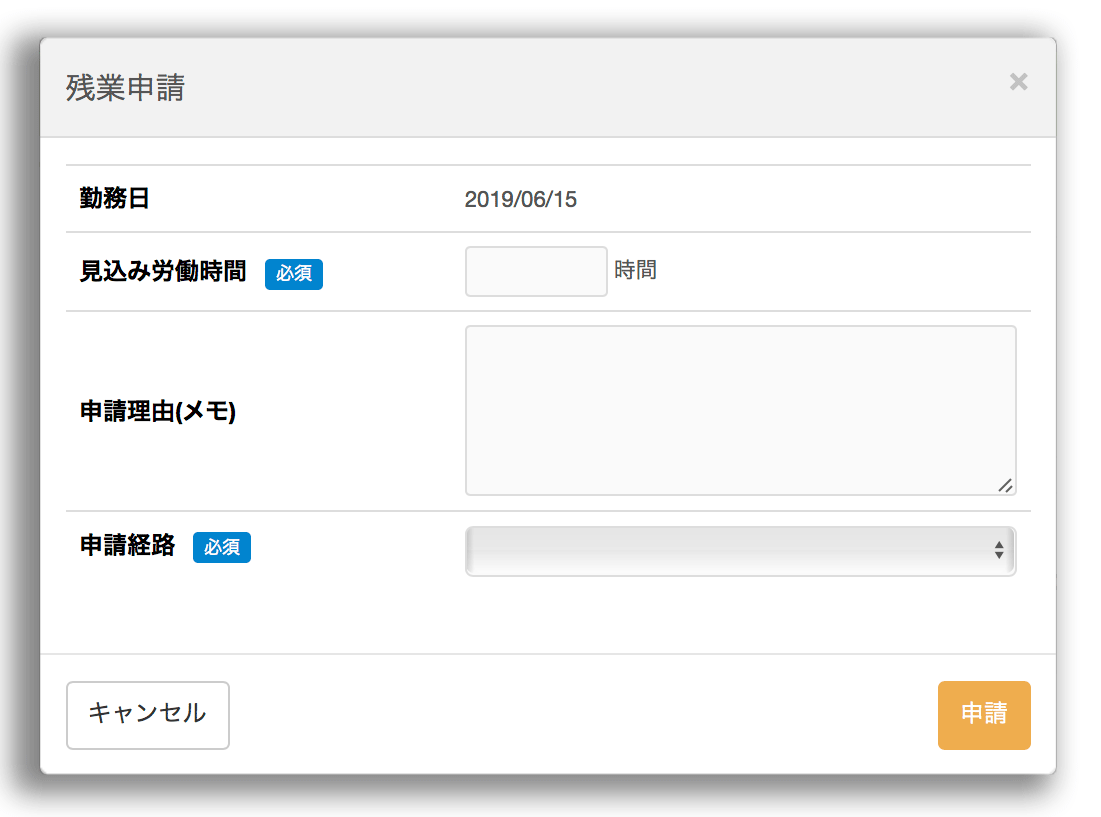Image resolution: width=1101 pixels, height=817 pixels.
Task: Click empty footer space between キャンセル and 申請
Action: click(580, 715)
